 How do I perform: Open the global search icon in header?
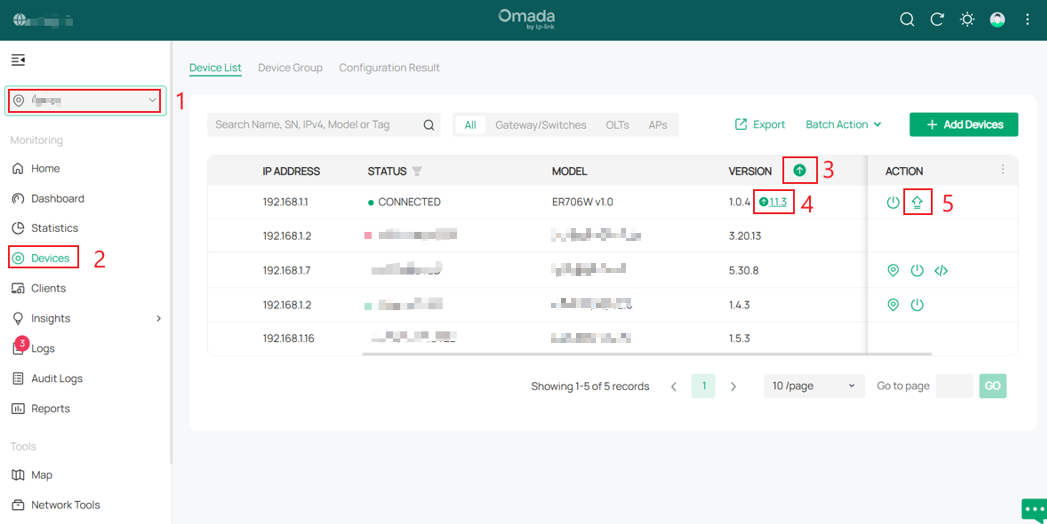click(906, 20)
